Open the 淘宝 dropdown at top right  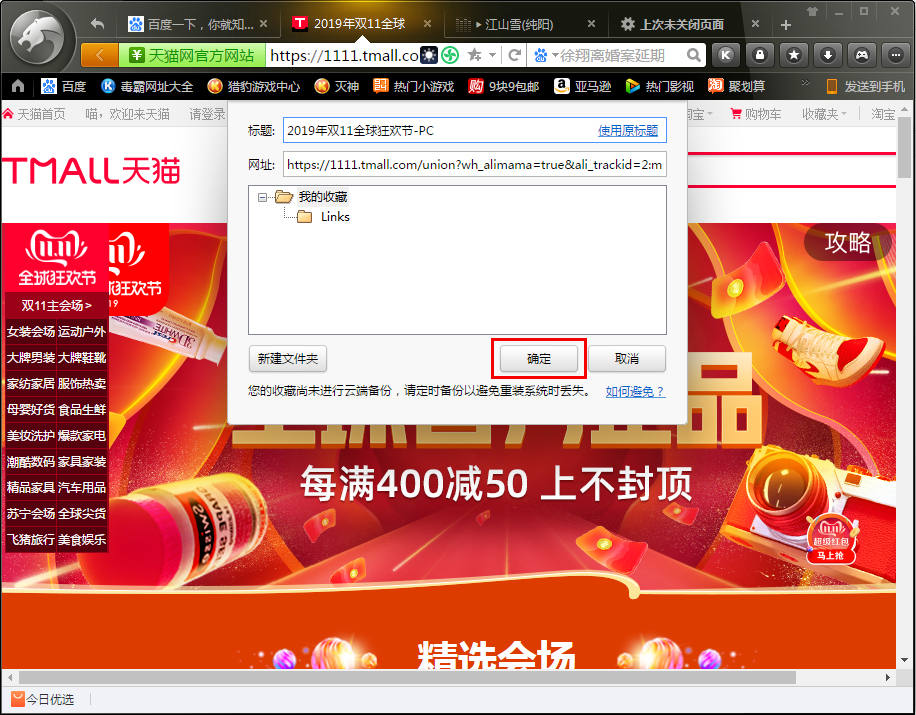pos(885,114)
